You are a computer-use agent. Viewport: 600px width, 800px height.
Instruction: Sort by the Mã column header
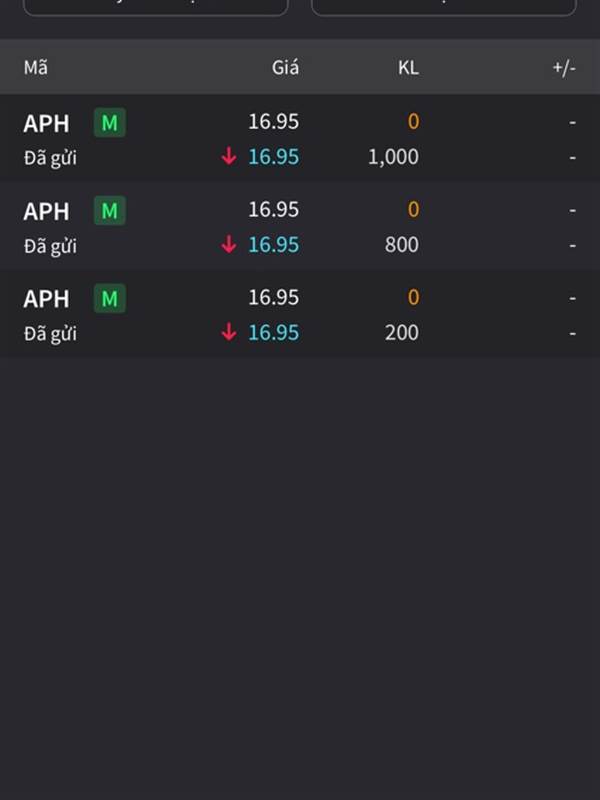click(36, 67)
